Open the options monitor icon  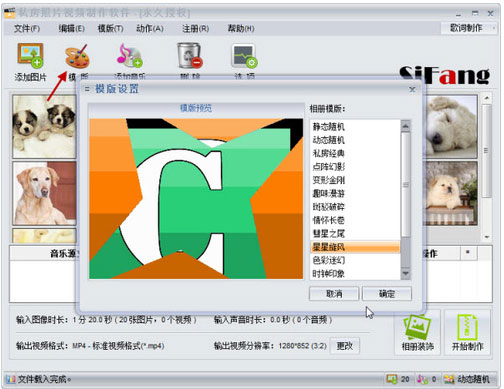[x=244, y=56]
